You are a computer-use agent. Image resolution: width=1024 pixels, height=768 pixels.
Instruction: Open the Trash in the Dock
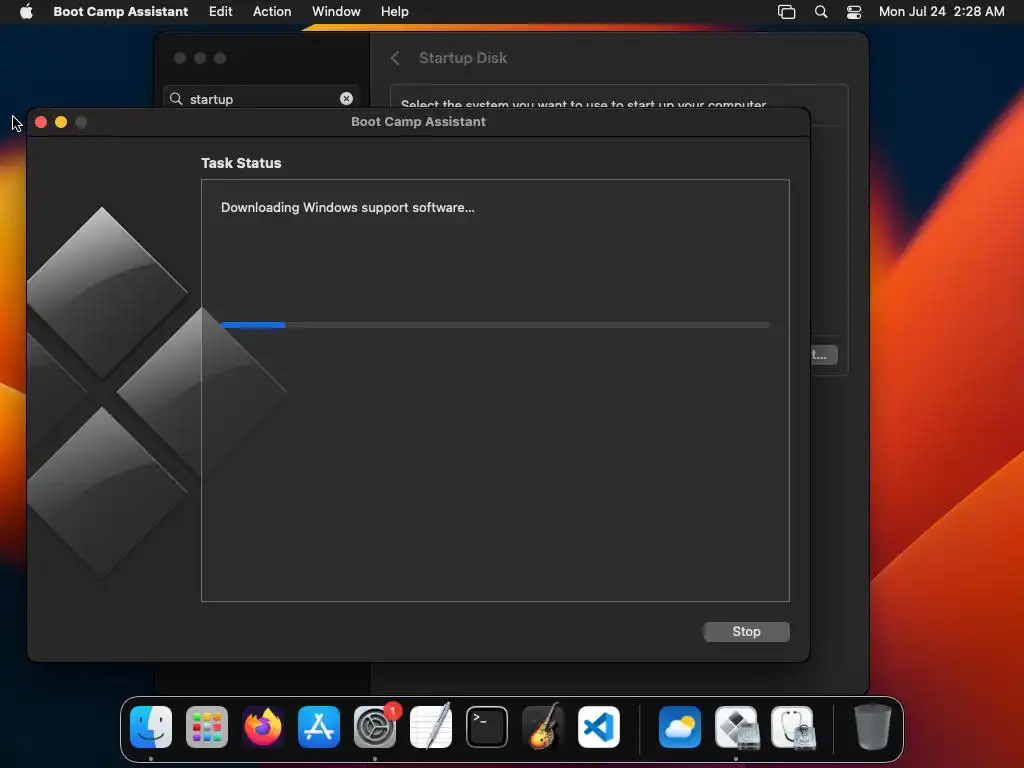[872, 727]
